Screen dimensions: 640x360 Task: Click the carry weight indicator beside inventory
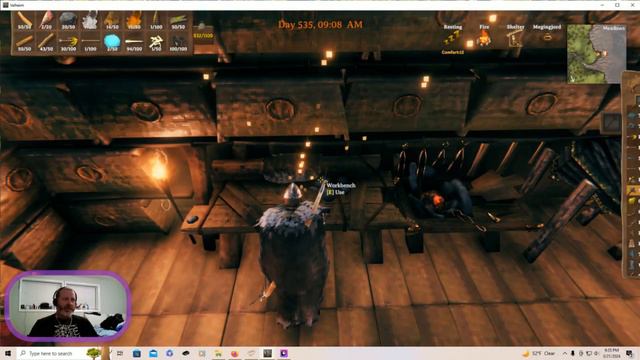(x=203, y=33)
